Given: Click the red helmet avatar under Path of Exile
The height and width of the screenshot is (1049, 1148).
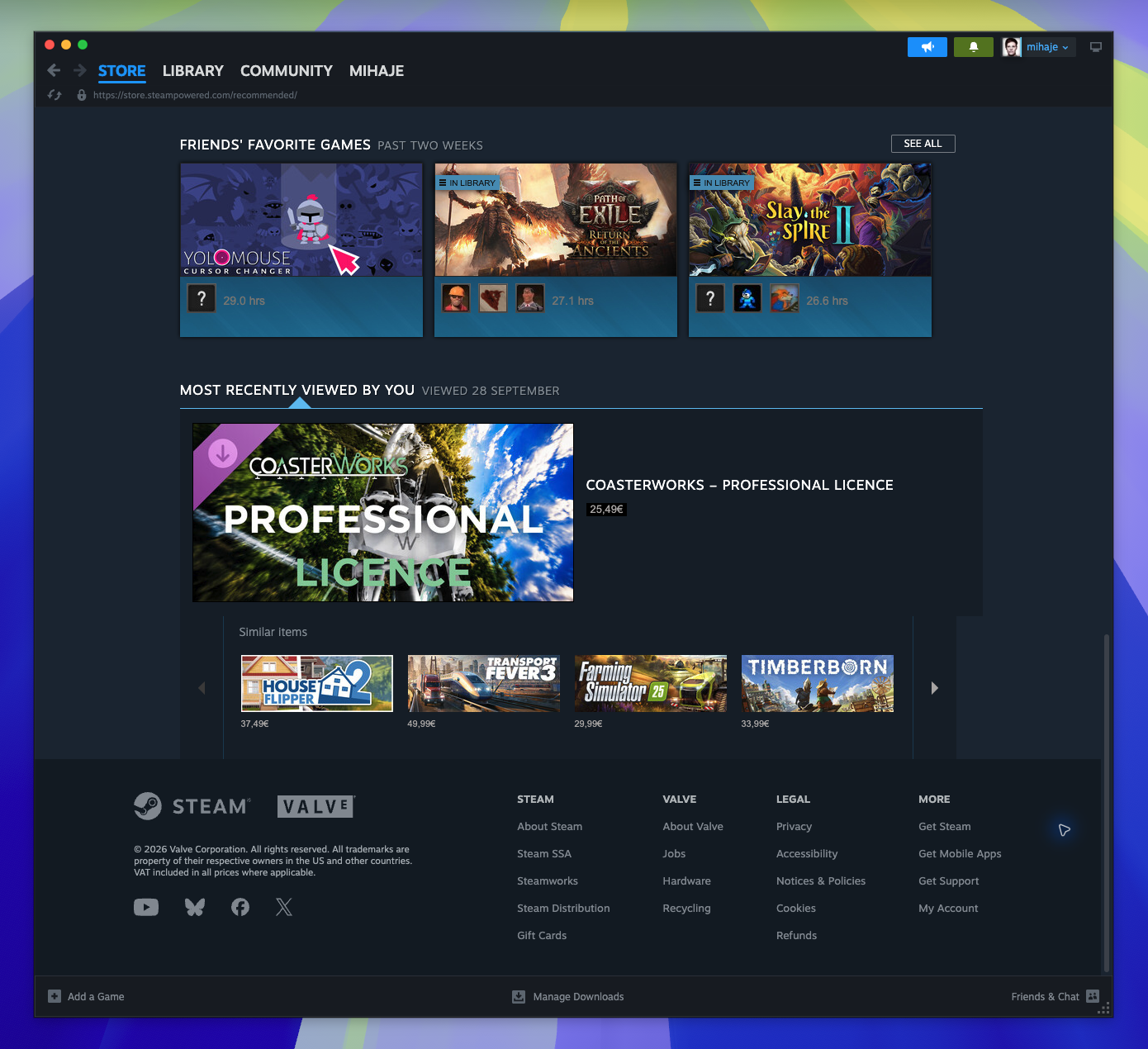Looking at the screenshot, I should coord(456,298).
